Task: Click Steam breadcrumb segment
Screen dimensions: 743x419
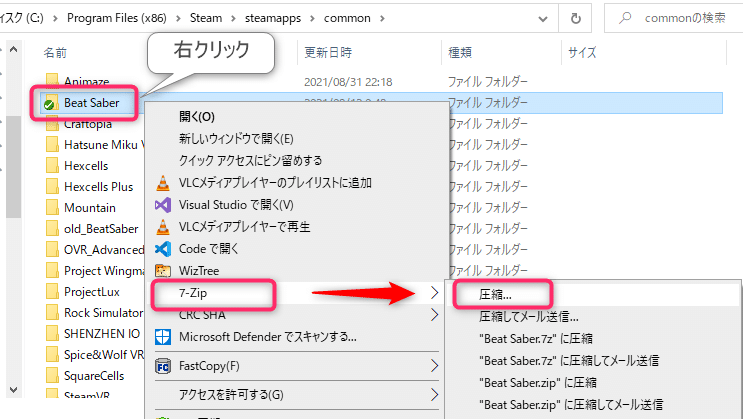Action: pyautogui.click(x=206, y=18)
